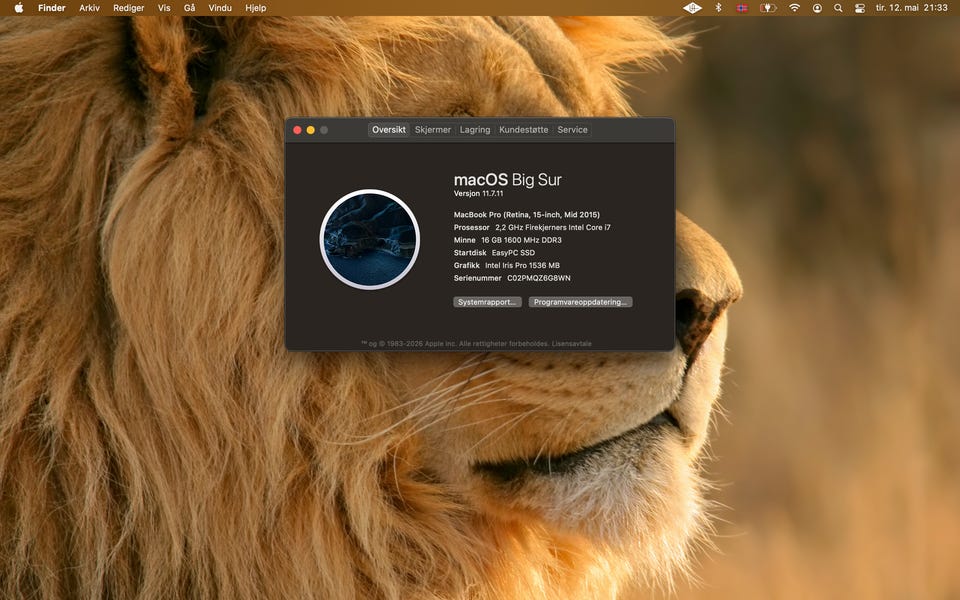Image resolution: width=960 pixels, height=600 pixels.
Task: Open the Hjelp menu
Action: tap(255, 8)
